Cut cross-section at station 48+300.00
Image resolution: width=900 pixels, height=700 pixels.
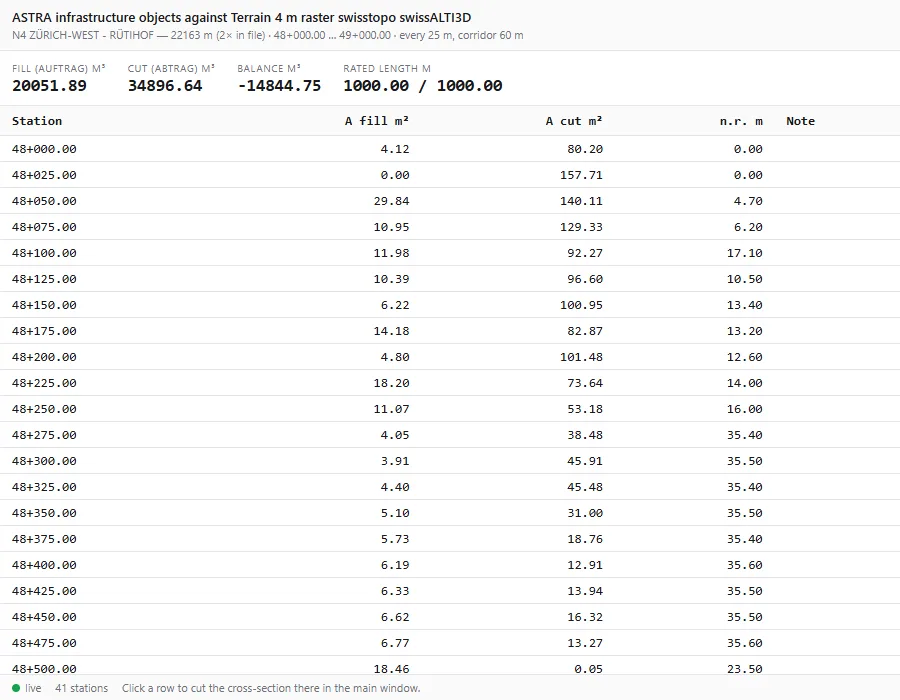450,461
